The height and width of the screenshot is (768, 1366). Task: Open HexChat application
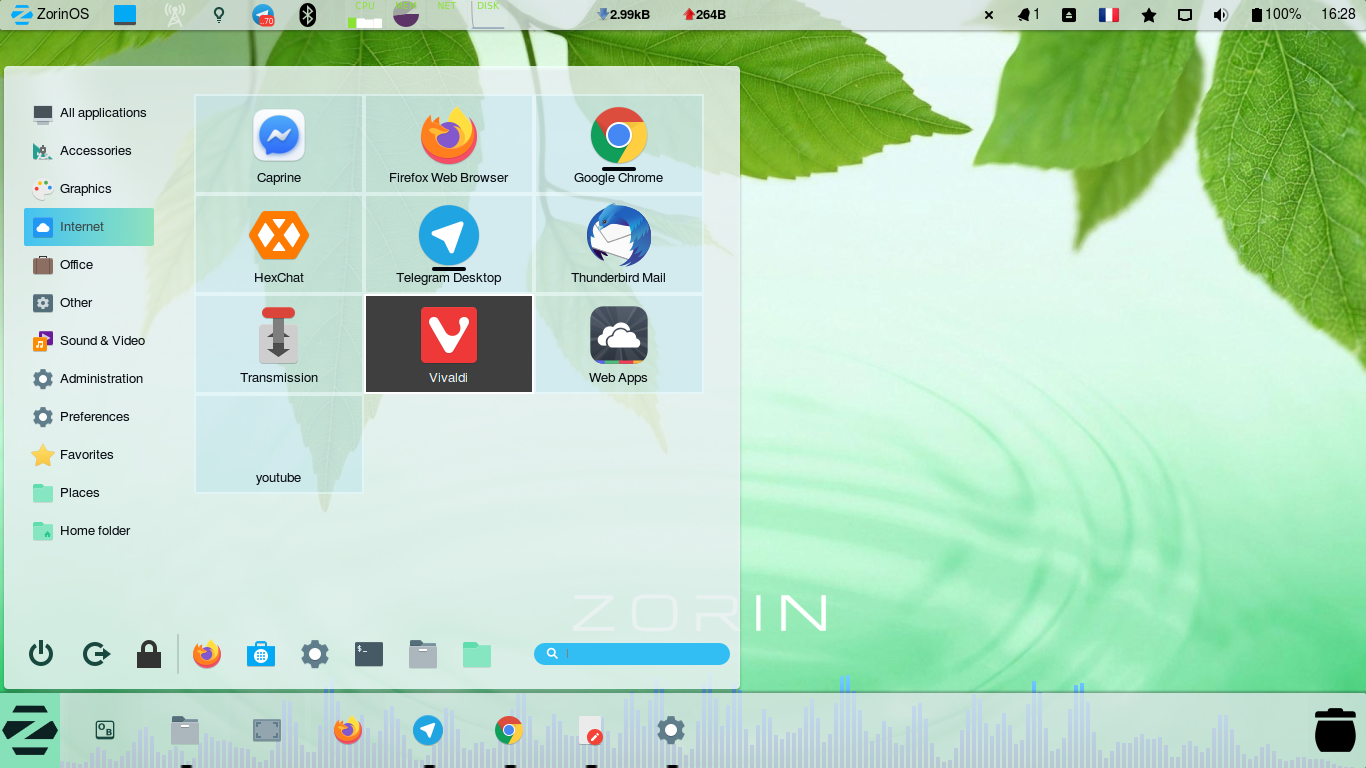tap(279, 244)
